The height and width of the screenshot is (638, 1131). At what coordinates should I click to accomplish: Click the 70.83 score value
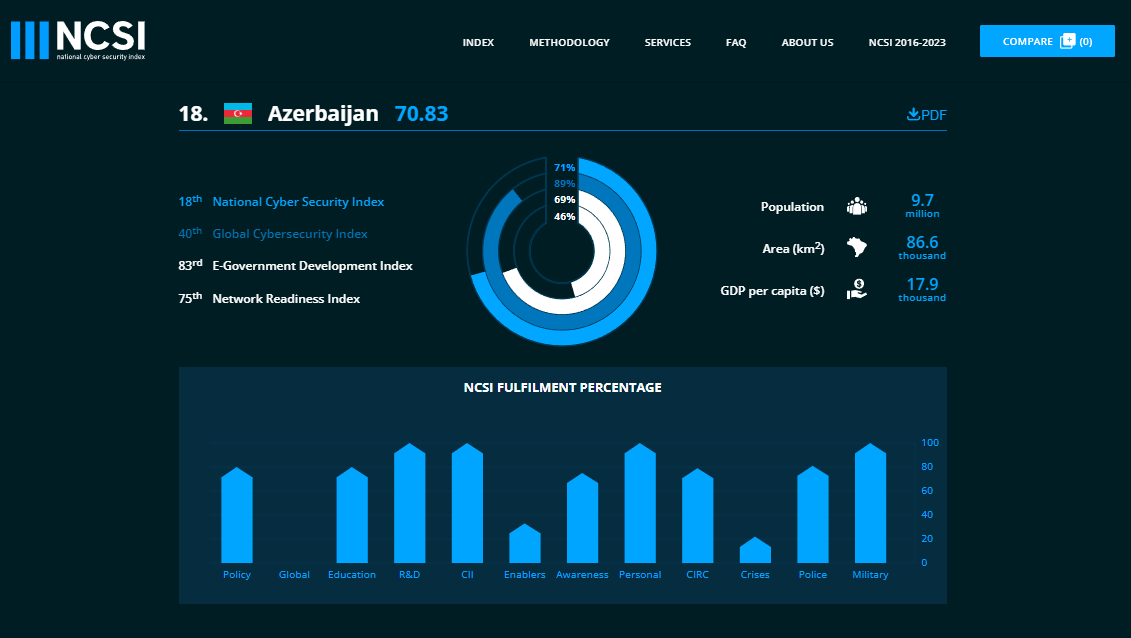[x=421, y=113]
